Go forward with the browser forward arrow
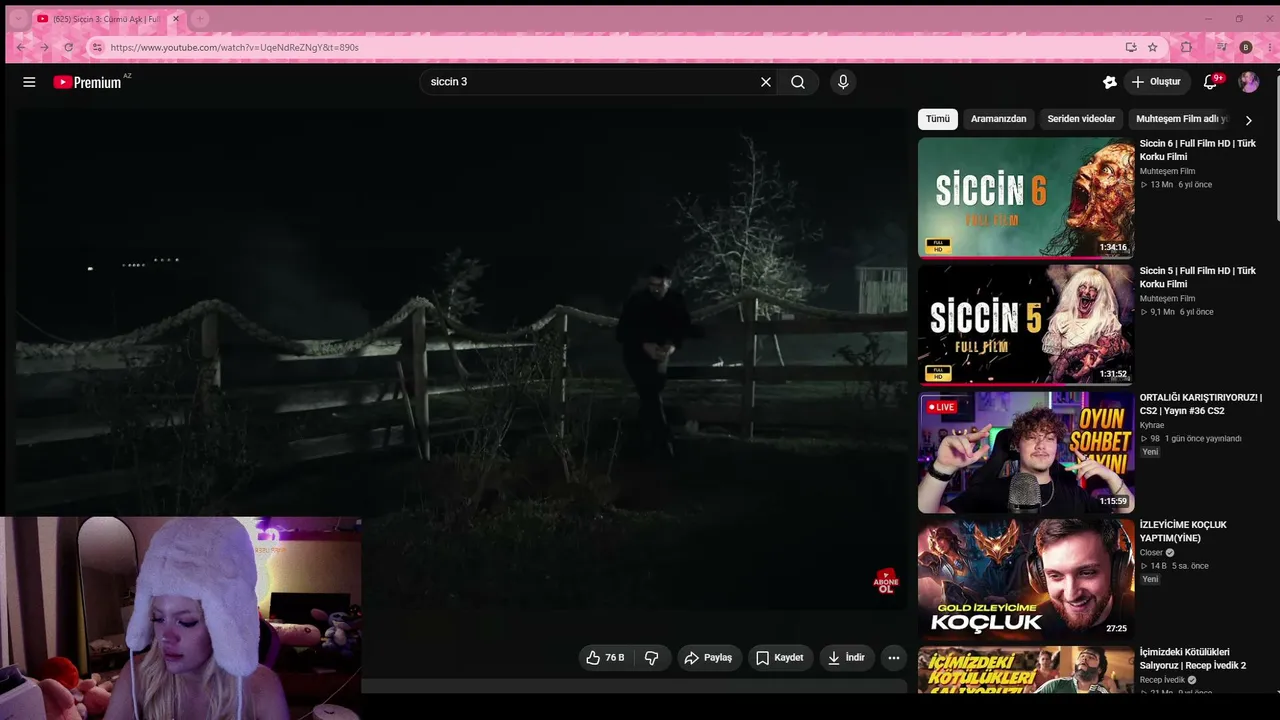The height and width of the screenshot is (720, 1280). (x=44, y=47)
